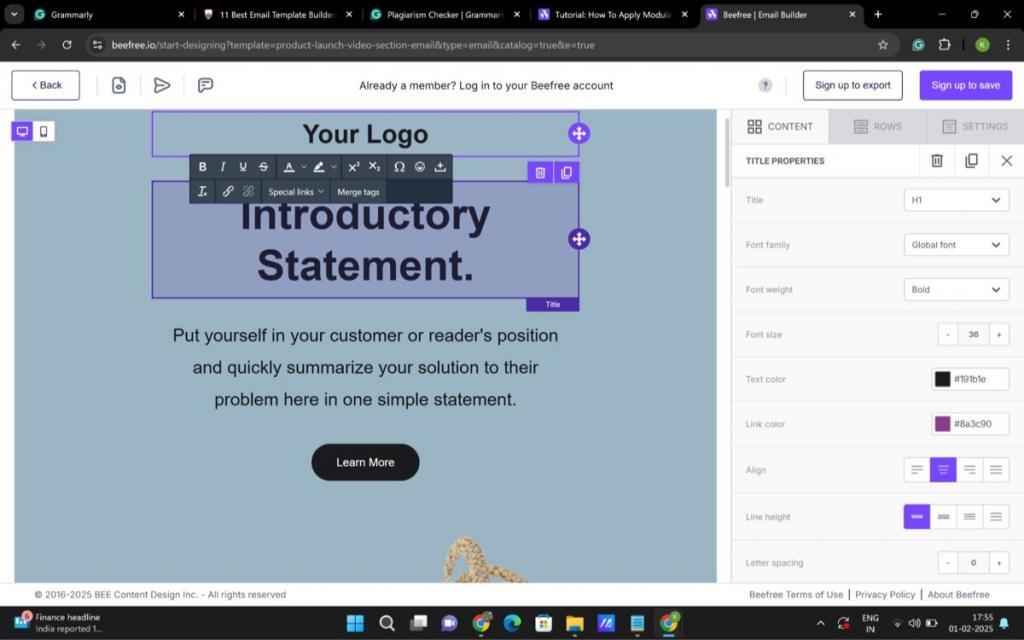Increase font size with plus stepper

pyautogui.click(x=998, y=334)
